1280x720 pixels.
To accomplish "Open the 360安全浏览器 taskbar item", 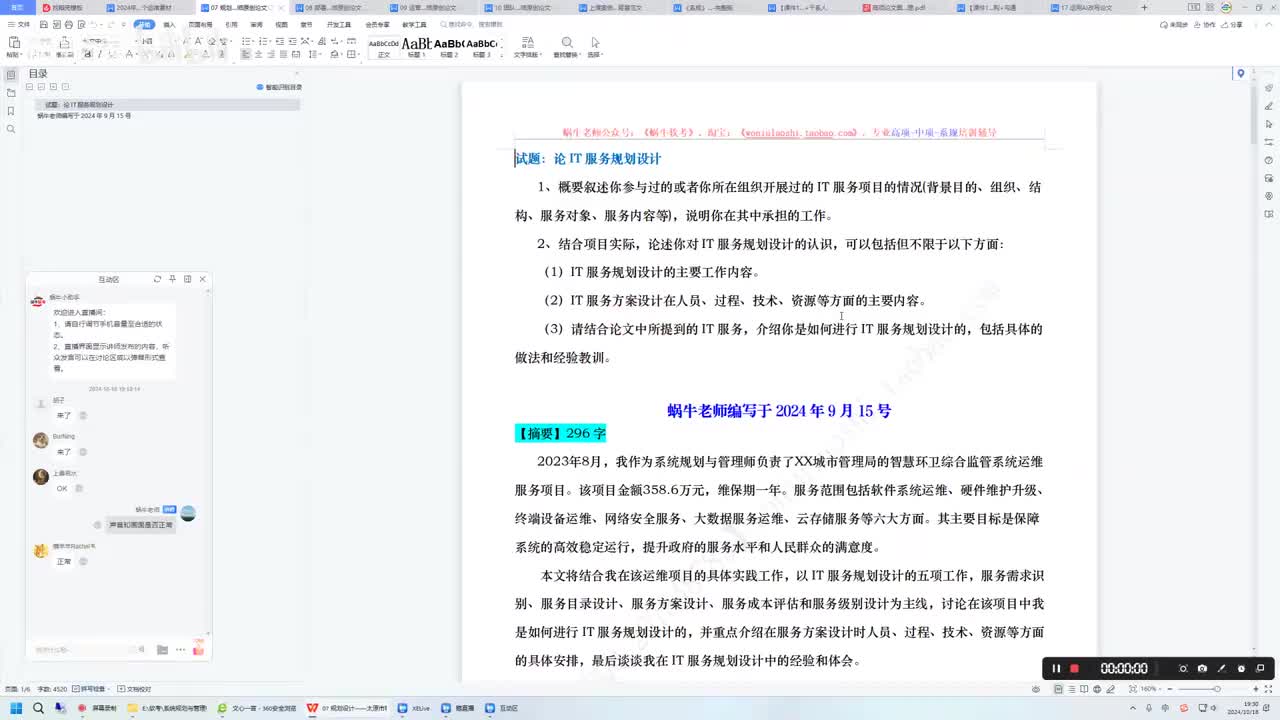I will [x=258, y=708].
